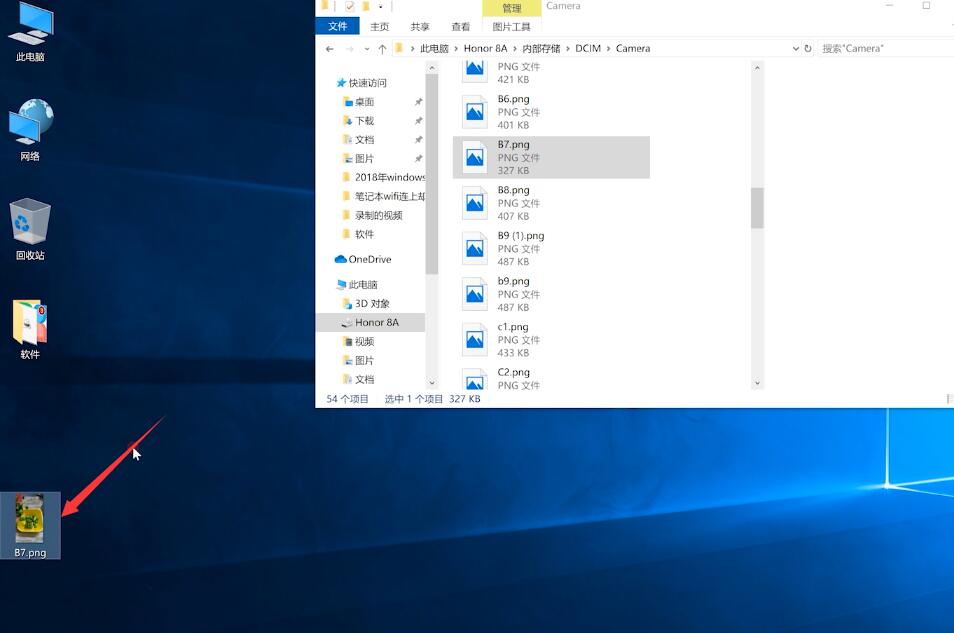This screenshot has height=633, width=954.
Task: Open the 2018年windows folder in sidebar
Action: (383, 177)
